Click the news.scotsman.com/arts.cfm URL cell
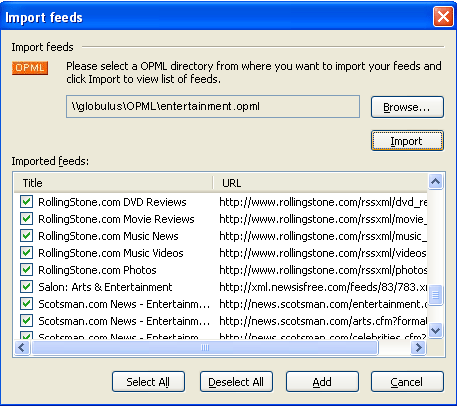The image size is (457, 406). click(323, 321)
